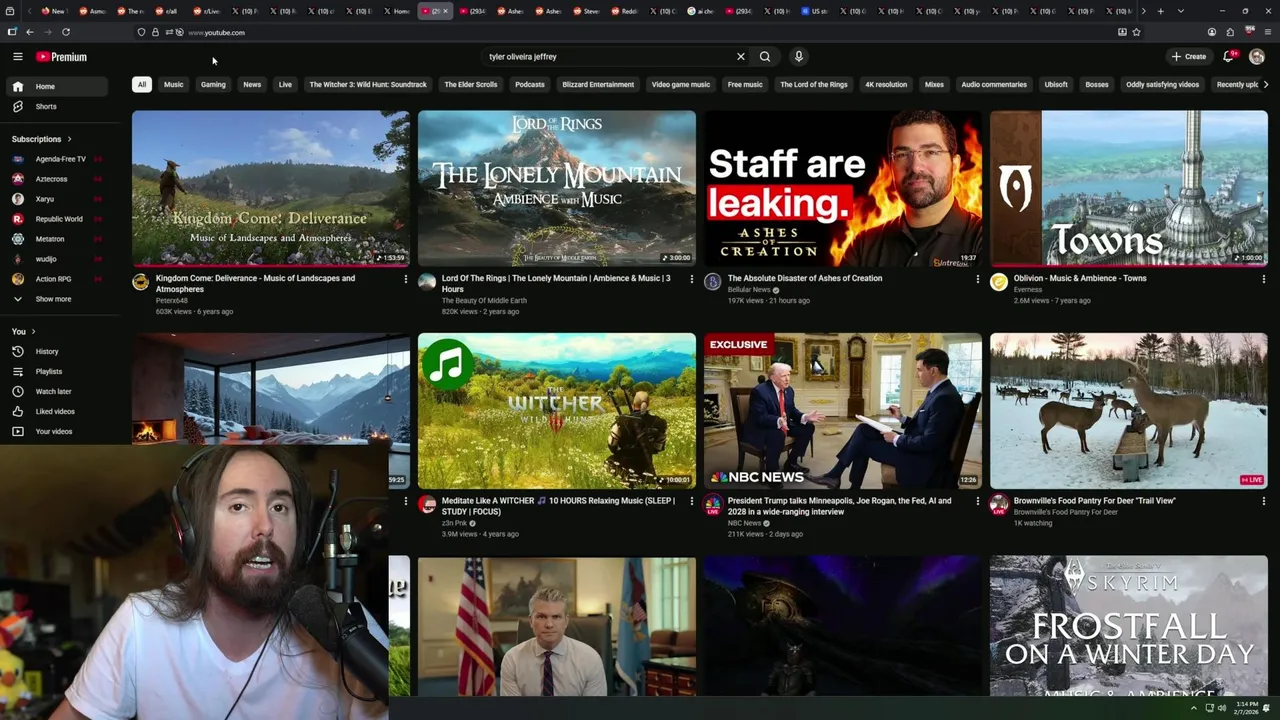
Task: Open the YouTube hamburger guide menu
Action: click(17, 57)
